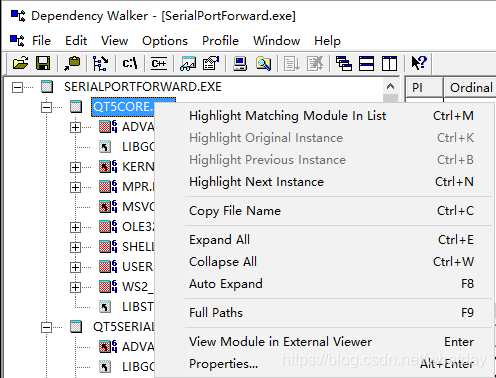The image size is (496, 378).
Task: Expand the WS2_ module node
Action: (76, 287)
